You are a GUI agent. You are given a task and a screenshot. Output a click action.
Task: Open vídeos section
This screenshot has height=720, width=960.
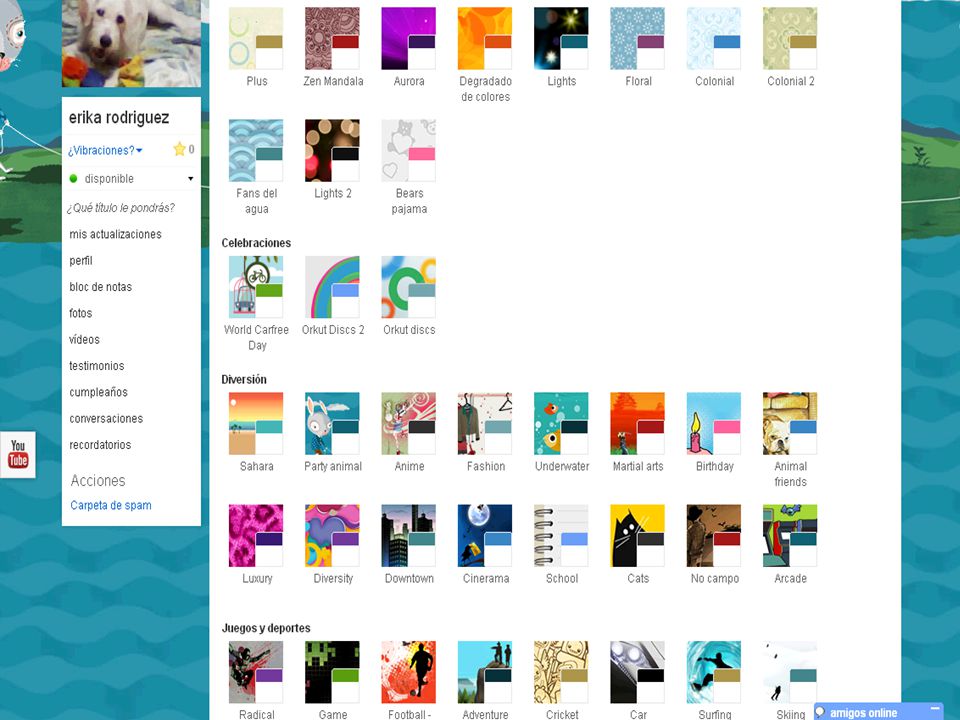pyautogui.click(x=84, y=340)
